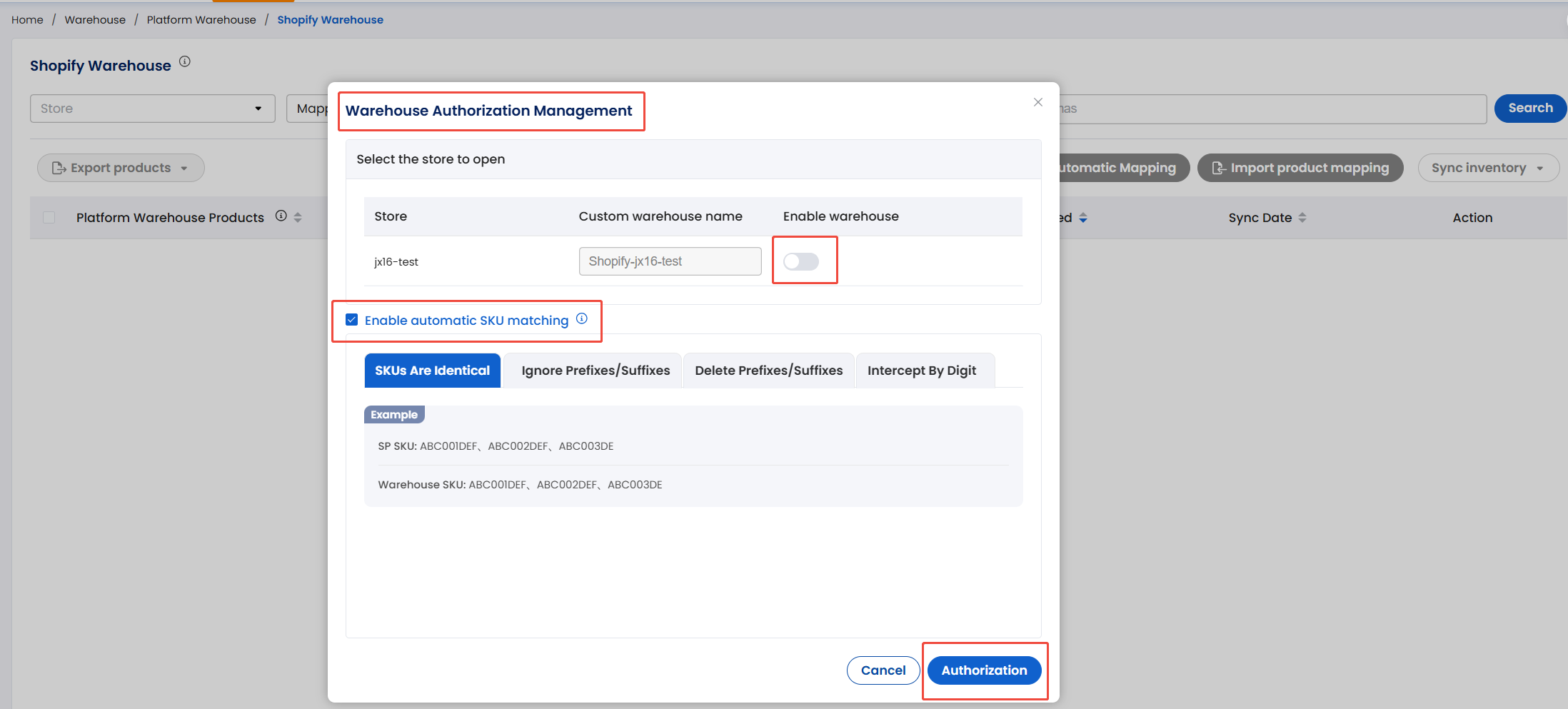1568x709 pixels.
Task: Toggle Enable warehouse switch for jx16-test
Action: (800, 261)
